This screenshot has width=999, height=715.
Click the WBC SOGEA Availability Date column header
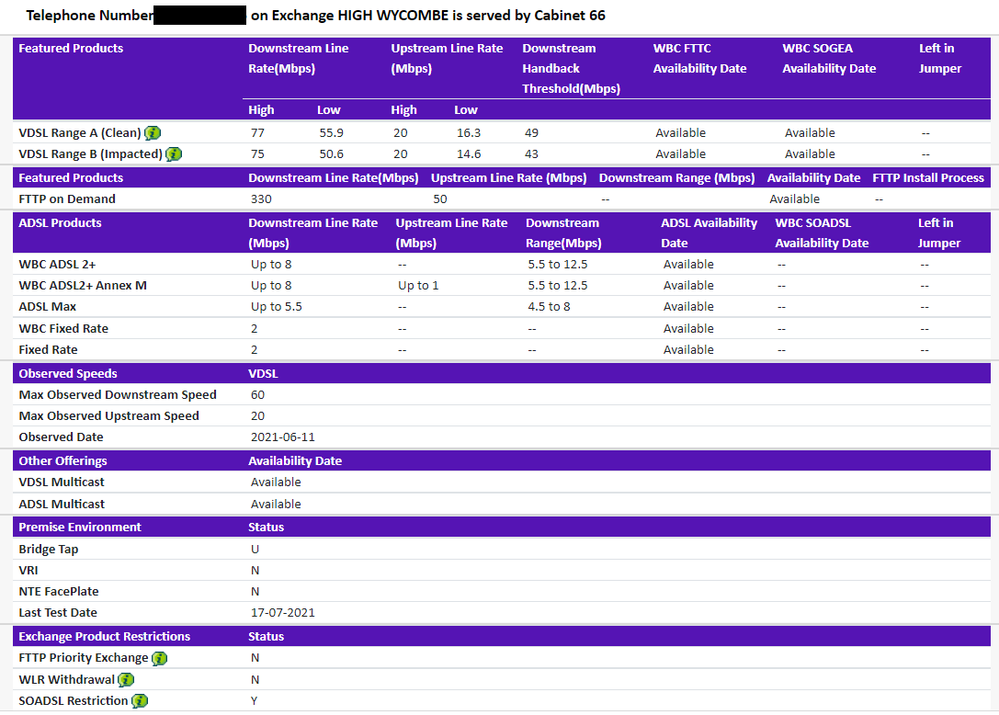(x=829, y=58)
